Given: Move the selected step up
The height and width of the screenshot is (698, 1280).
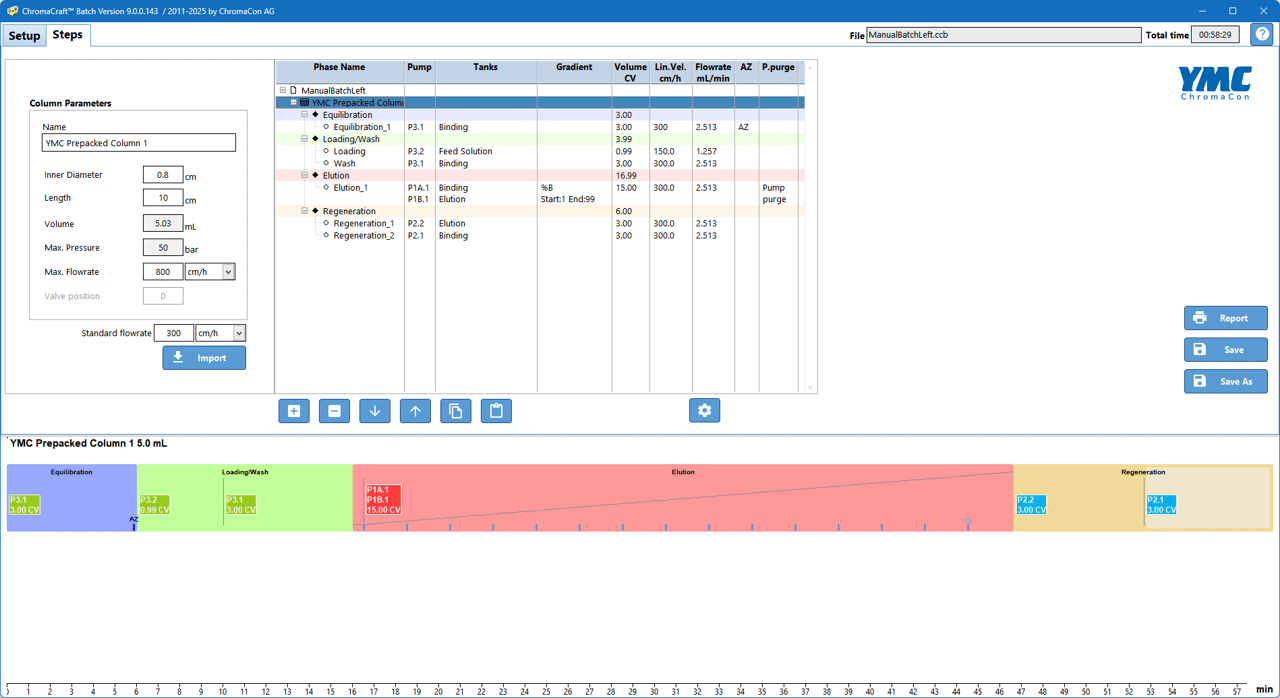Looking at the screenshot, I should [x=415, y=411].
